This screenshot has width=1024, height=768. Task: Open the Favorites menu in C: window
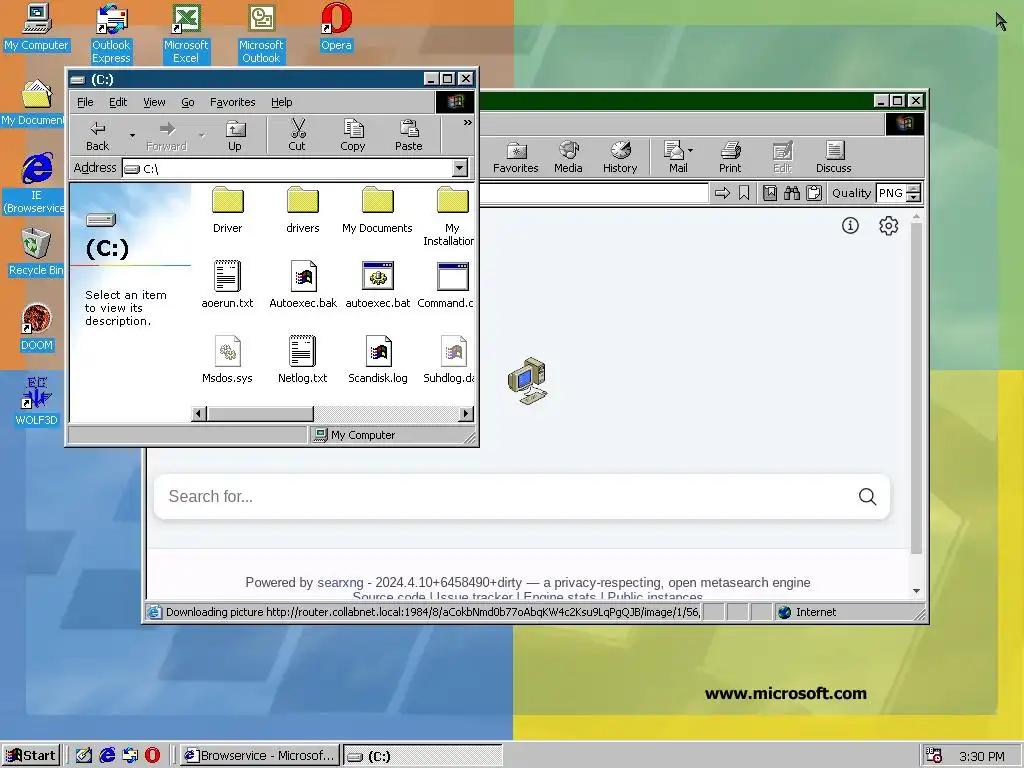click(x=232, y=102)
